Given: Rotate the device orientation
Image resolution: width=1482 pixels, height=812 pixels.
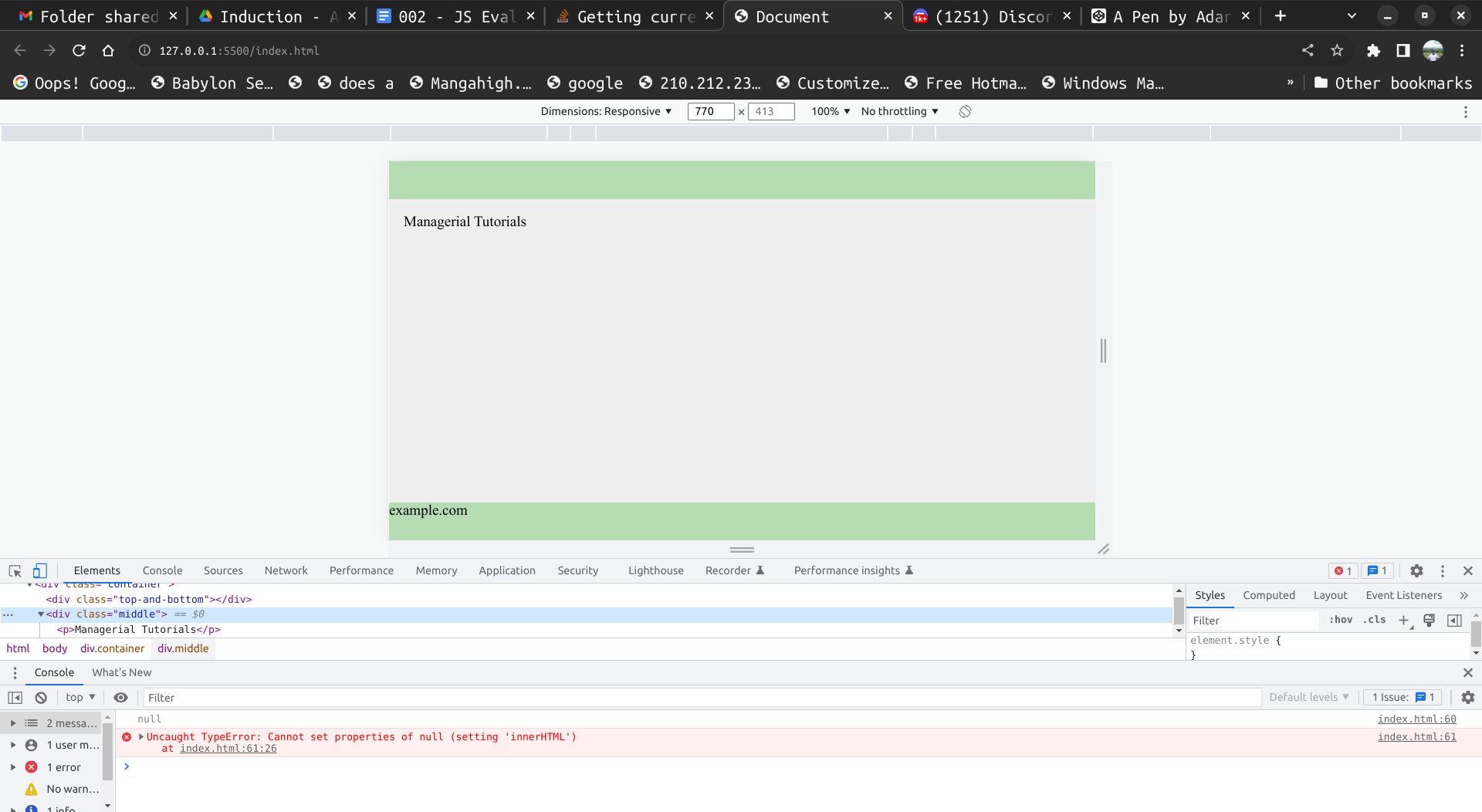Looking at the screenshot, I should coord(964,111).
